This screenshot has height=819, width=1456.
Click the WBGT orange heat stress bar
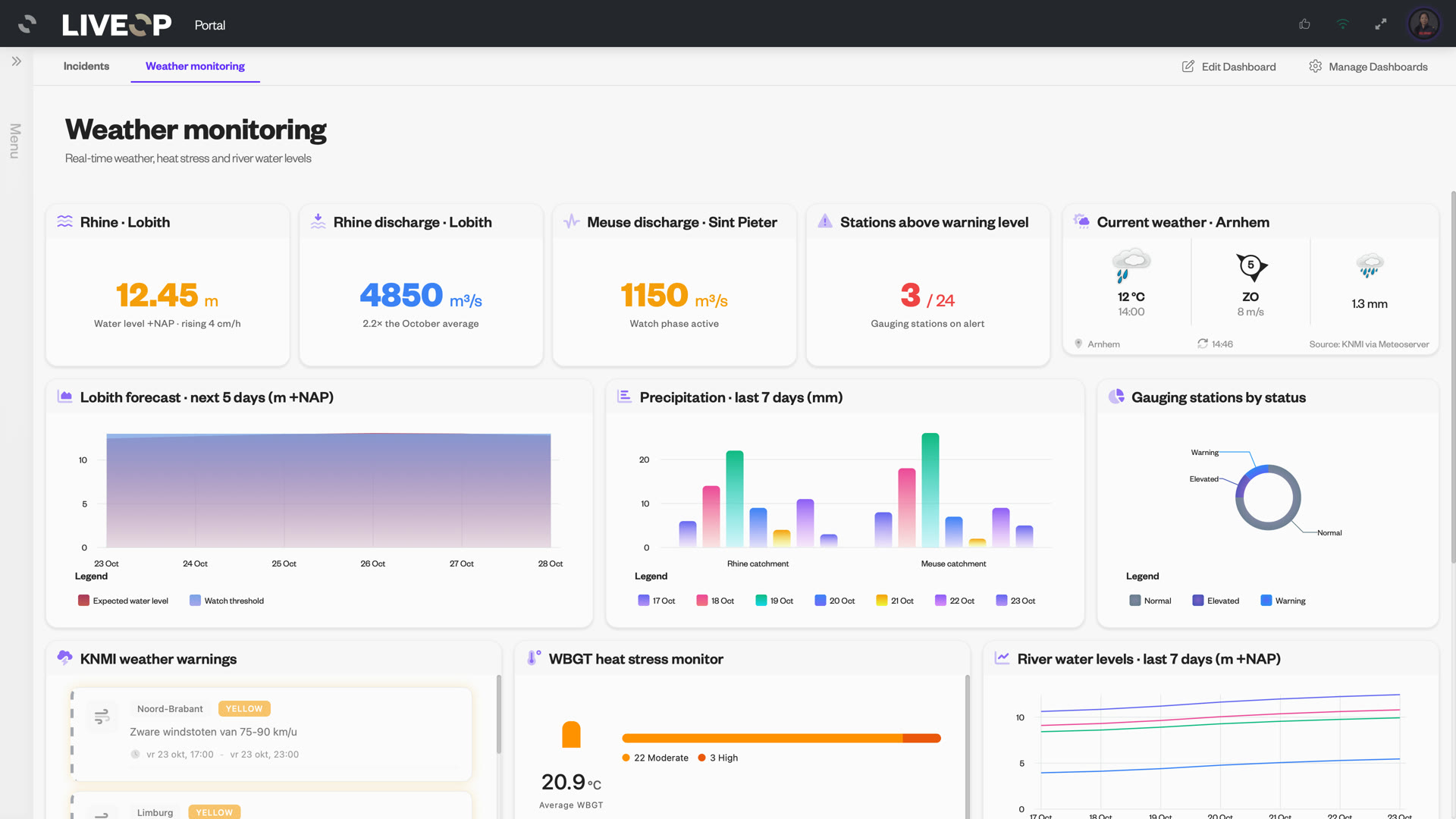coord(781,738)
